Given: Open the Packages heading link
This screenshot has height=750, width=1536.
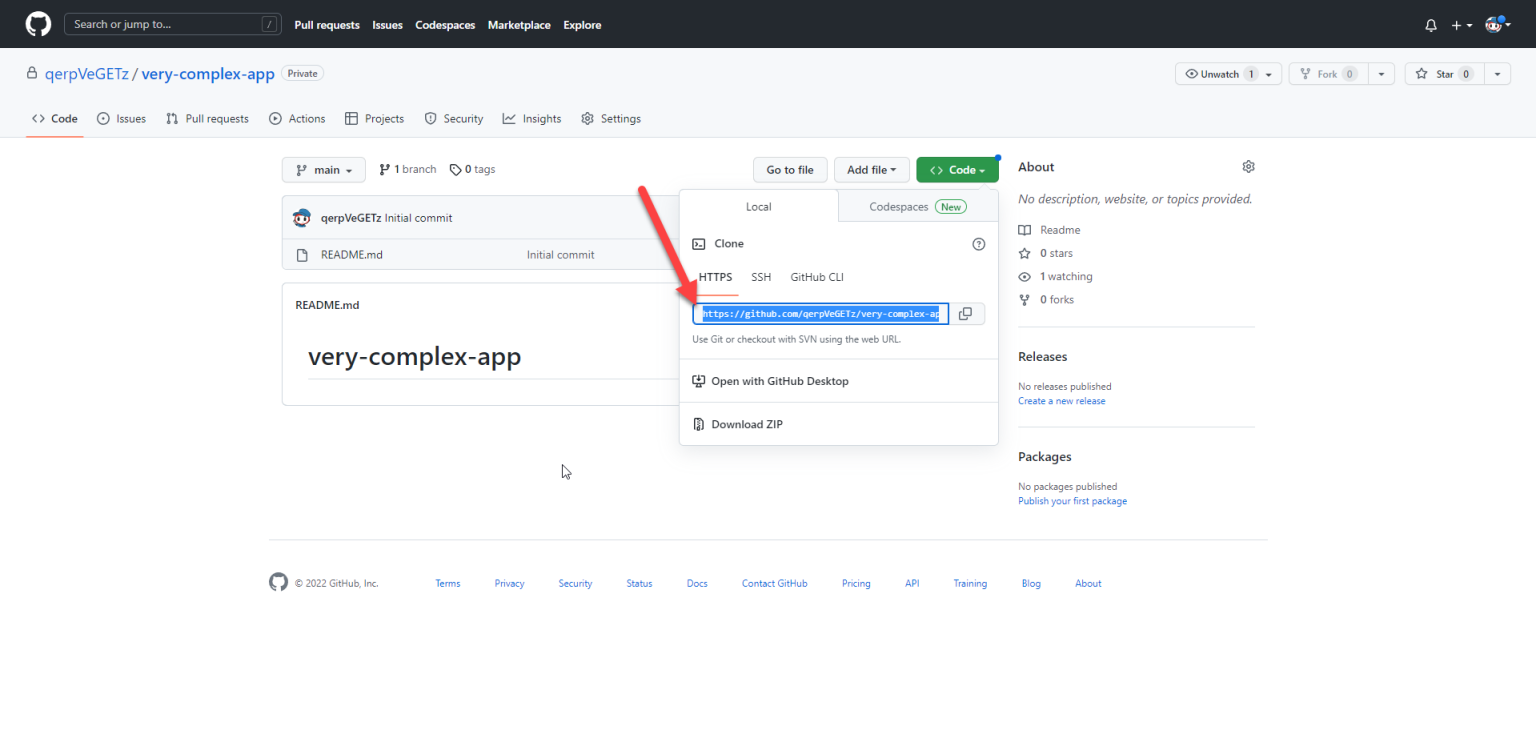Looking at the screenshot, I should pos(1045,457).
